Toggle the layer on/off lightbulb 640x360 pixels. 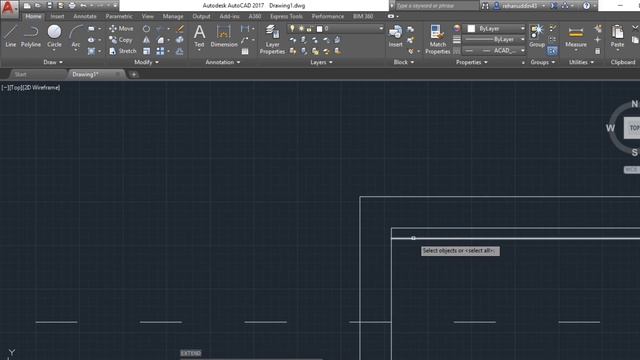pos(292,29)
